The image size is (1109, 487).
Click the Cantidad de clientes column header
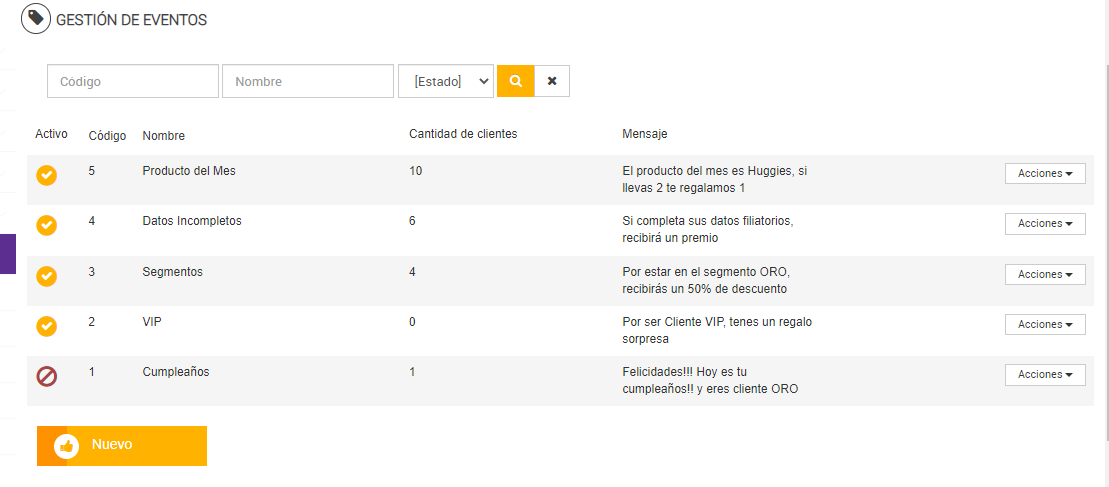[463, 134]
